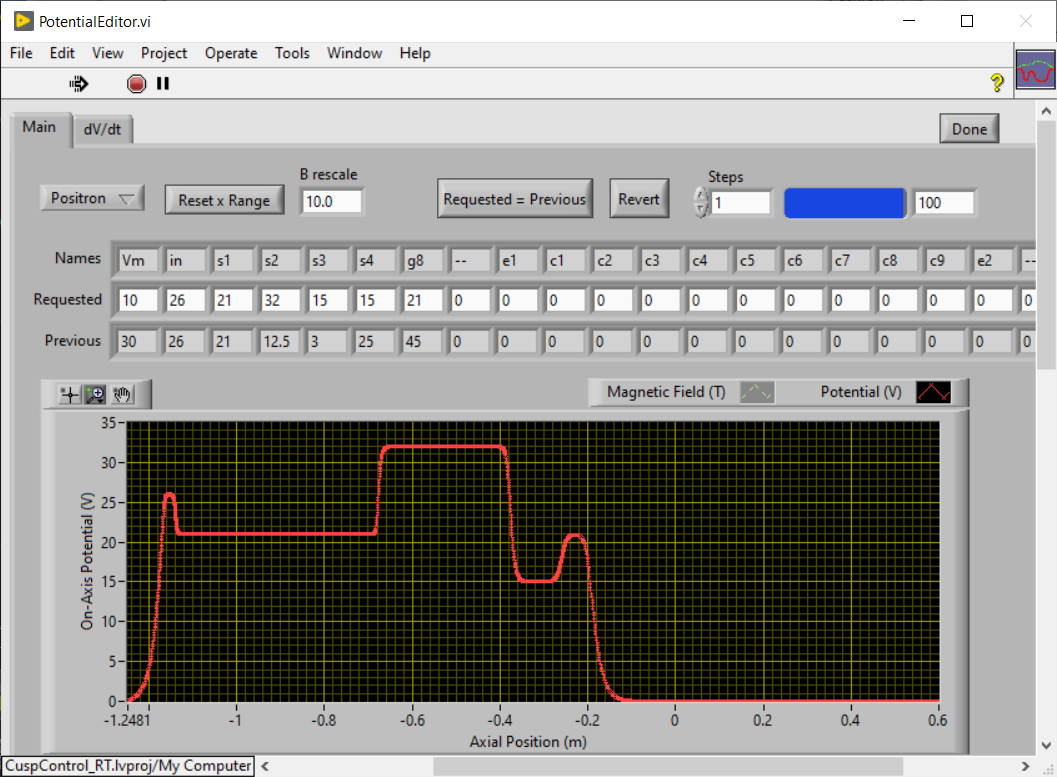Open the Tools menu
The image size is (1057, 777).
click(292, 53)
